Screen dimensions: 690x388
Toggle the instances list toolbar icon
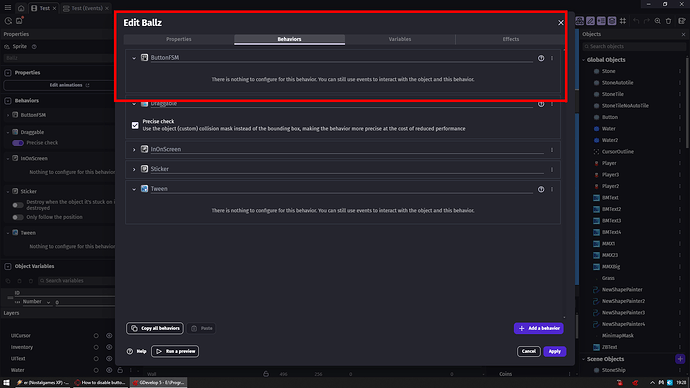pyautogui.click(x=601, y=21)
